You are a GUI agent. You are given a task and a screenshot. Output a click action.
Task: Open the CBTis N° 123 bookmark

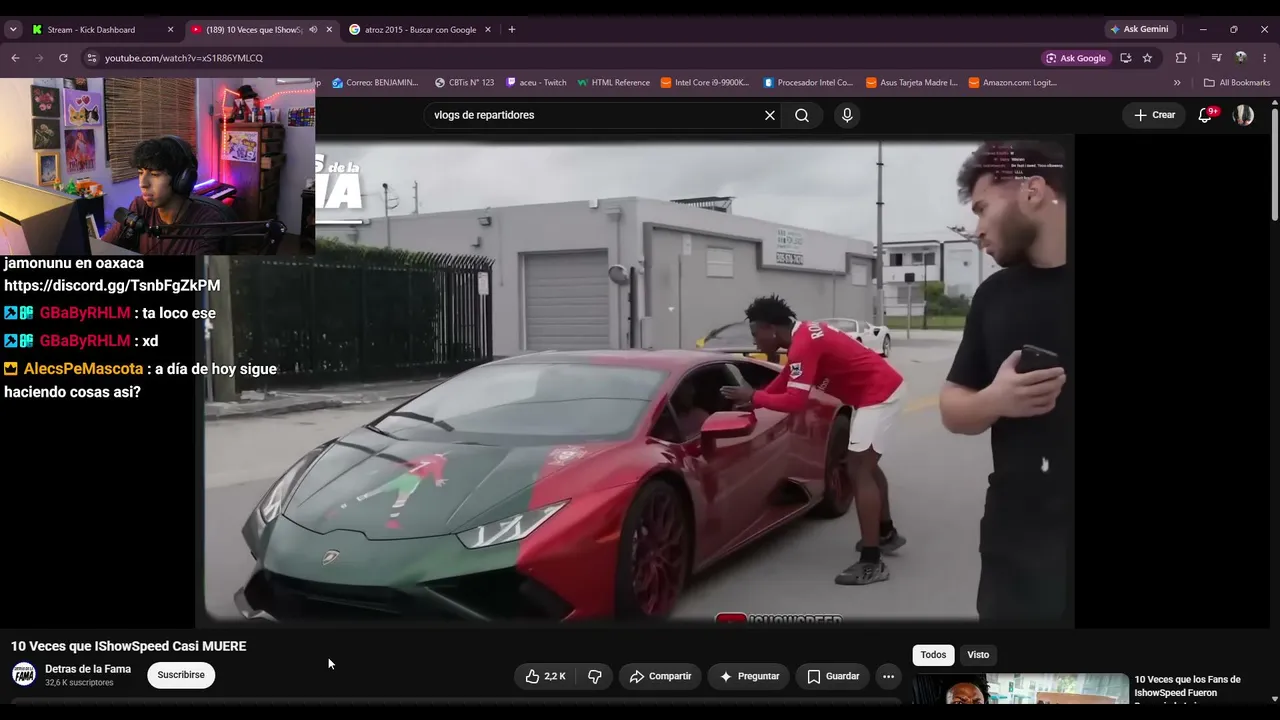(464, 83)
